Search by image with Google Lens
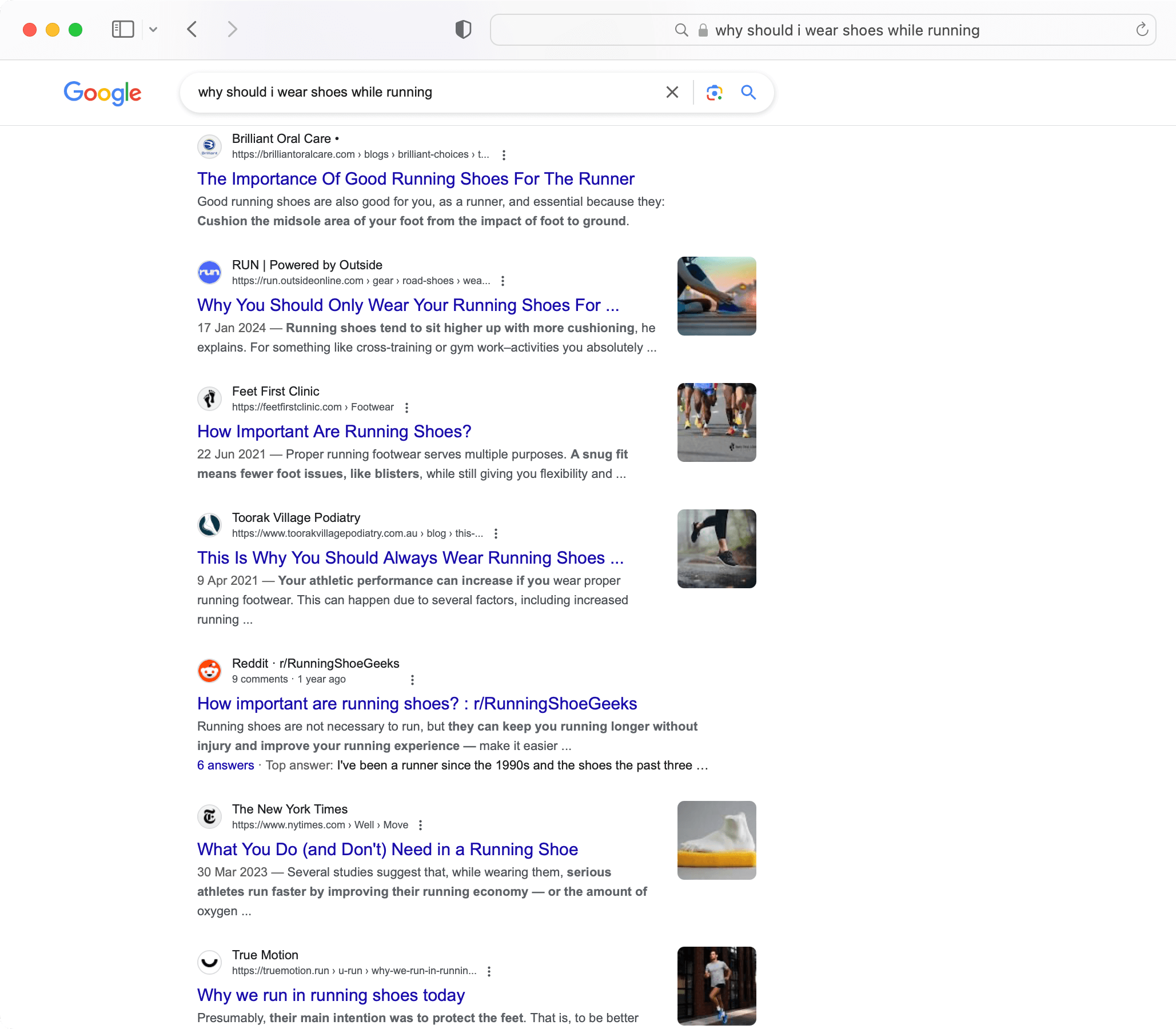Screen dimensions: 1176x1029 point(713,92)
